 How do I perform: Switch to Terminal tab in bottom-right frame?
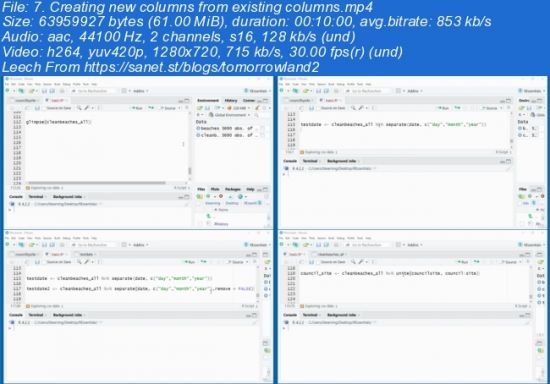(310, 315)
